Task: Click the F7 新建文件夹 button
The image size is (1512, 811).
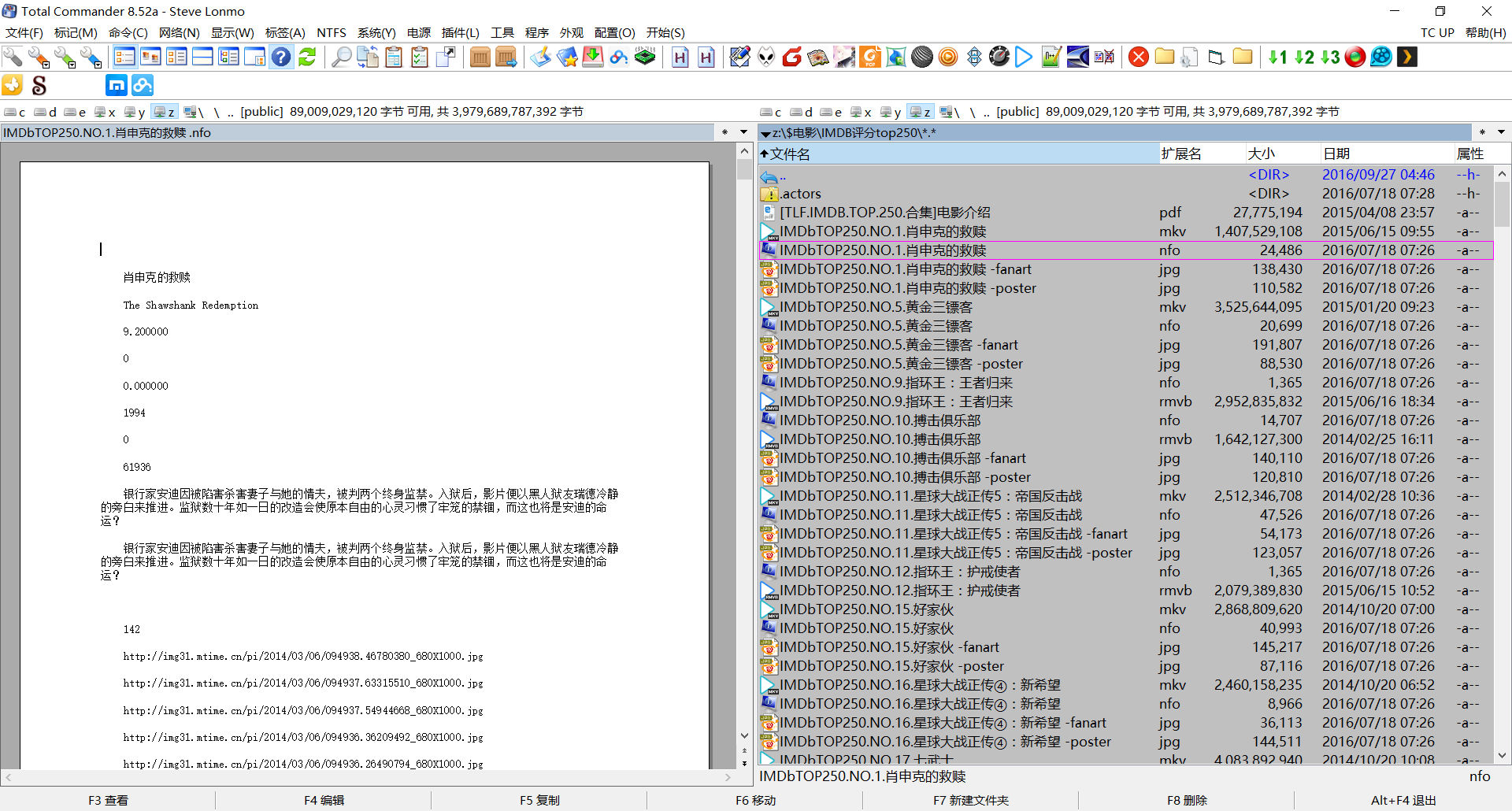Action: [x=971, y=800]
